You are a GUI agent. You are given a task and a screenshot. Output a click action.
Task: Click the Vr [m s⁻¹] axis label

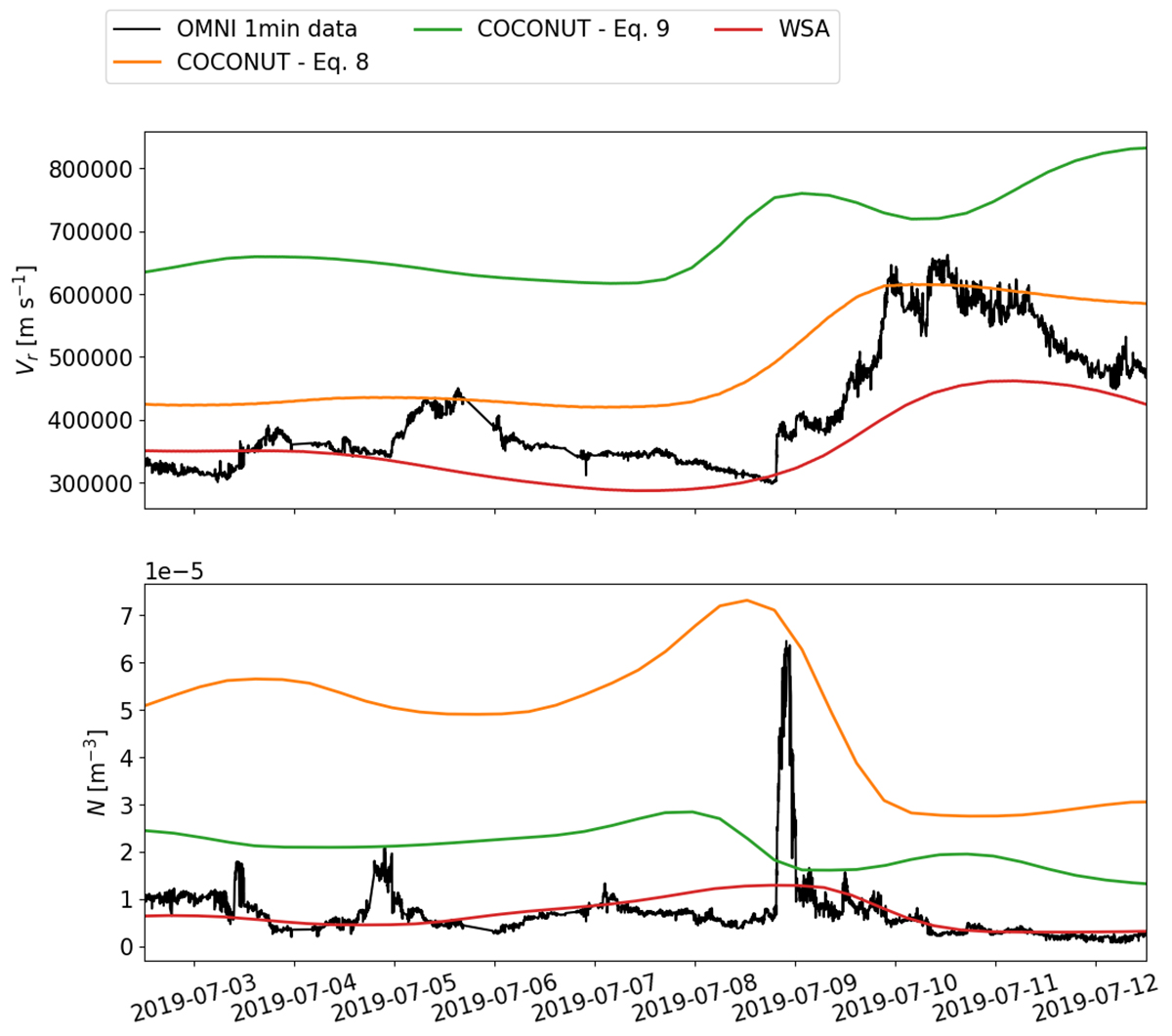25,320
